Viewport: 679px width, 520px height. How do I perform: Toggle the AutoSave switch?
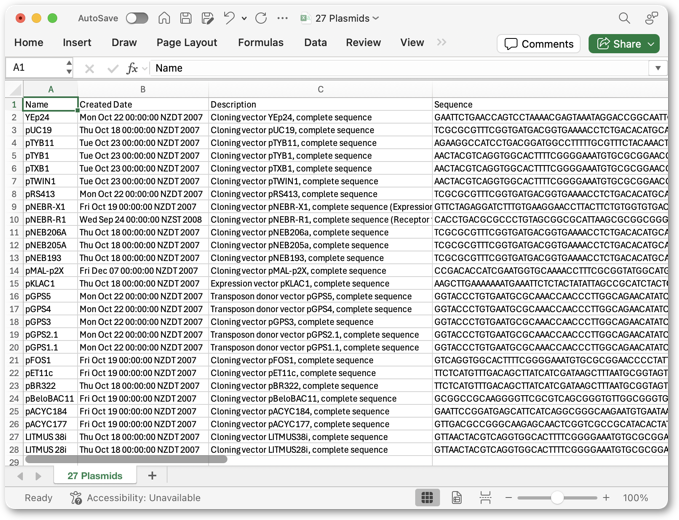[x=137, y=18]
